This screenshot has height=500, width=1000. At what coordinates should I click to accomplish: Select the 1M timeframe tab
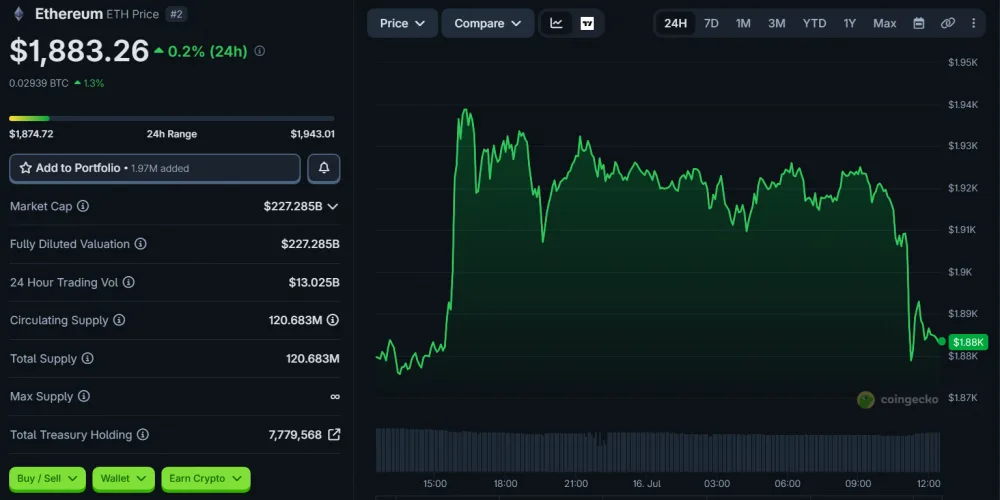coord(743,24)
